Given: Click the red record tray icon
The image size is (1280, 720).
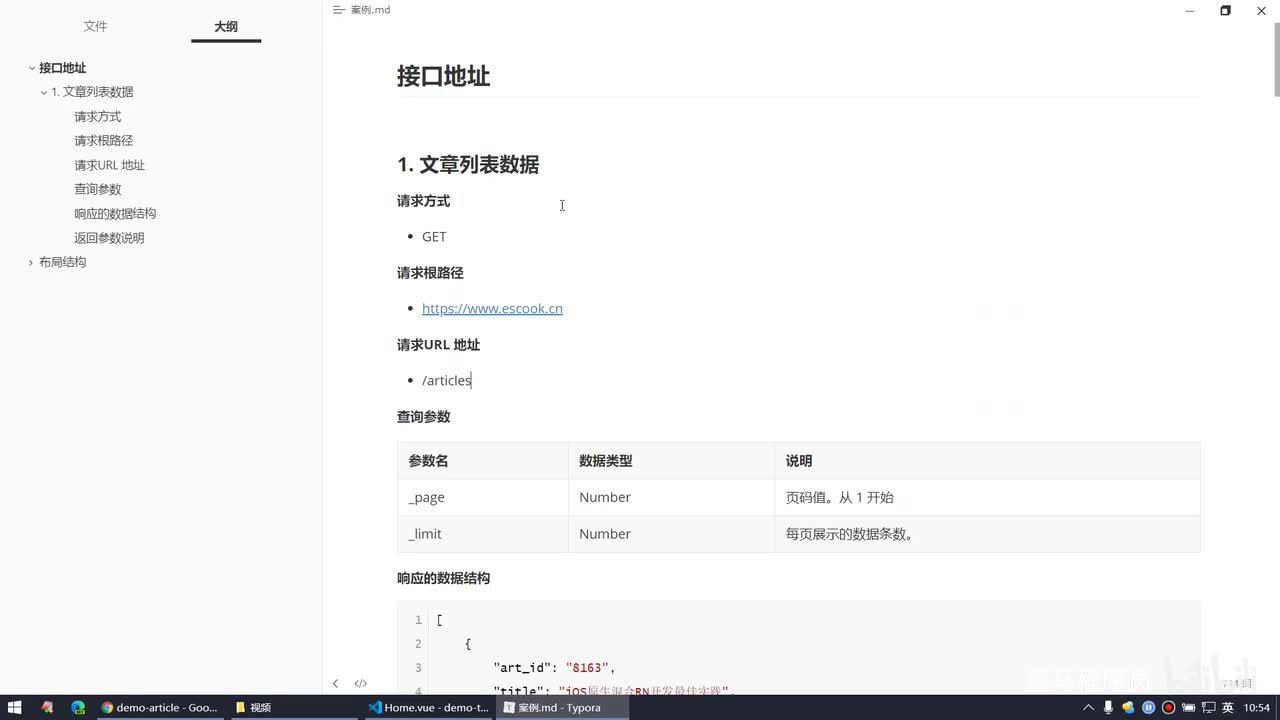Looking at the screenshot, I should [1168, 708].
